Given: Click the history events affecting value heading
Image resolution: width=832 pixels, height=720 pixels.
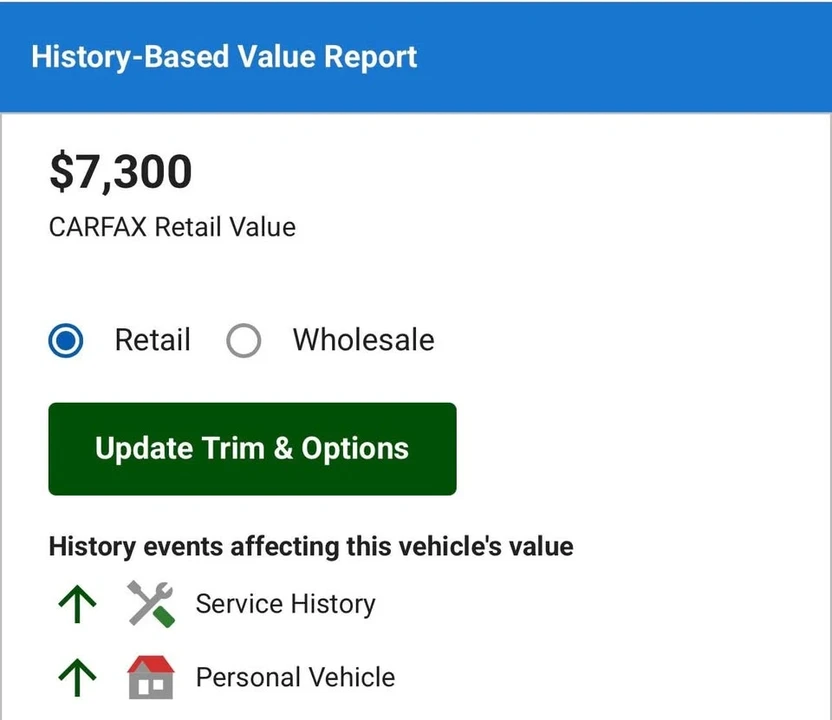Looking at the screenshot, I should tap(311, 546).
